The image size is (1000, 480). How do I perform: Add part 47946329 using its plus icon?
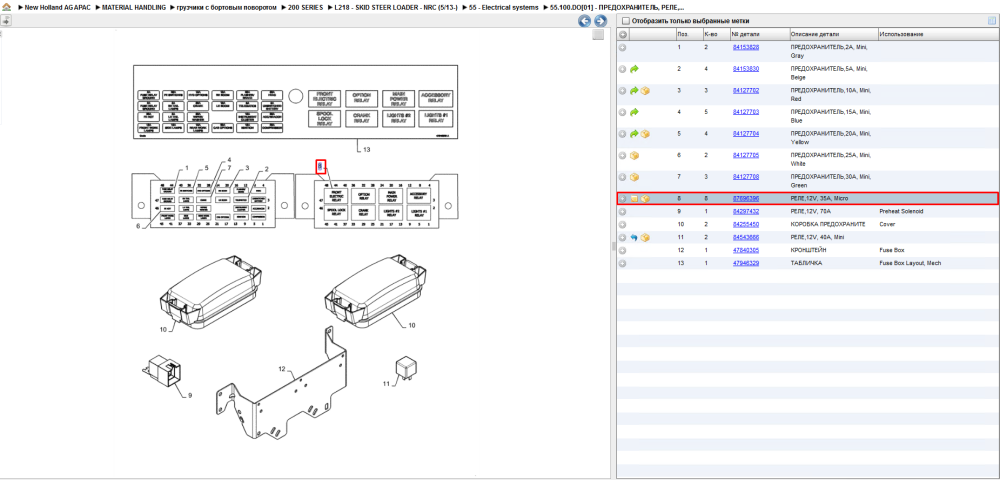pyautogui.click(x=623, y=263)
